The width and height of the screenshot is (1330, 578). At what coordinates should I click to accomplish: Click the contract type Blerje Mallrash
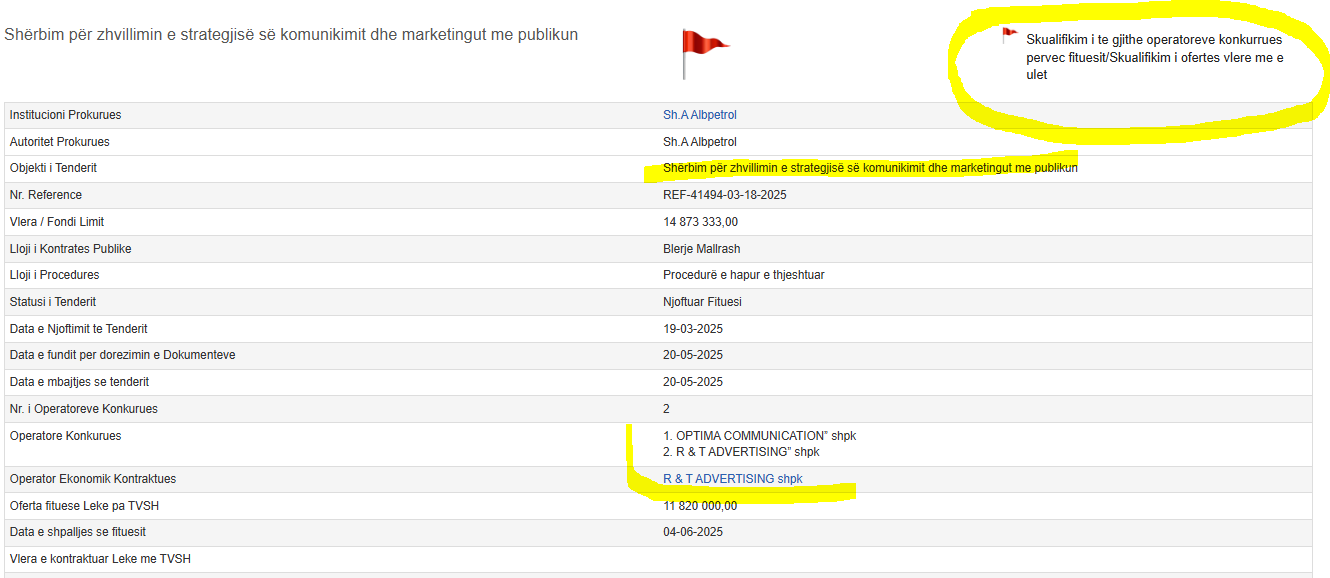pos(701,249)
